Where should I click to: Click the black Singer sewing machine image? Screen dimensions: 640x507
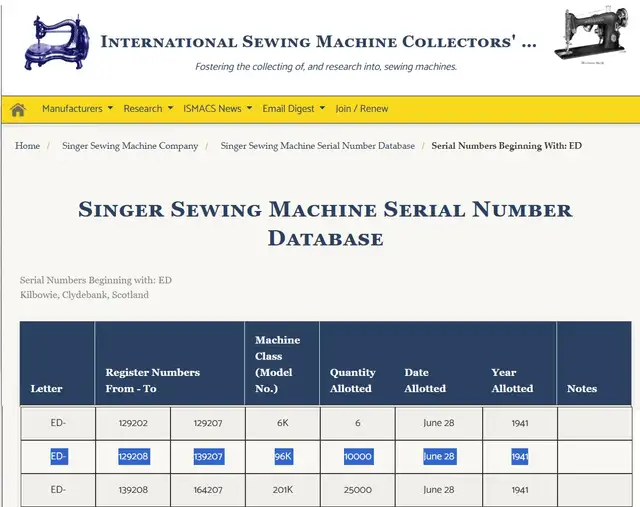pos(591,35)
